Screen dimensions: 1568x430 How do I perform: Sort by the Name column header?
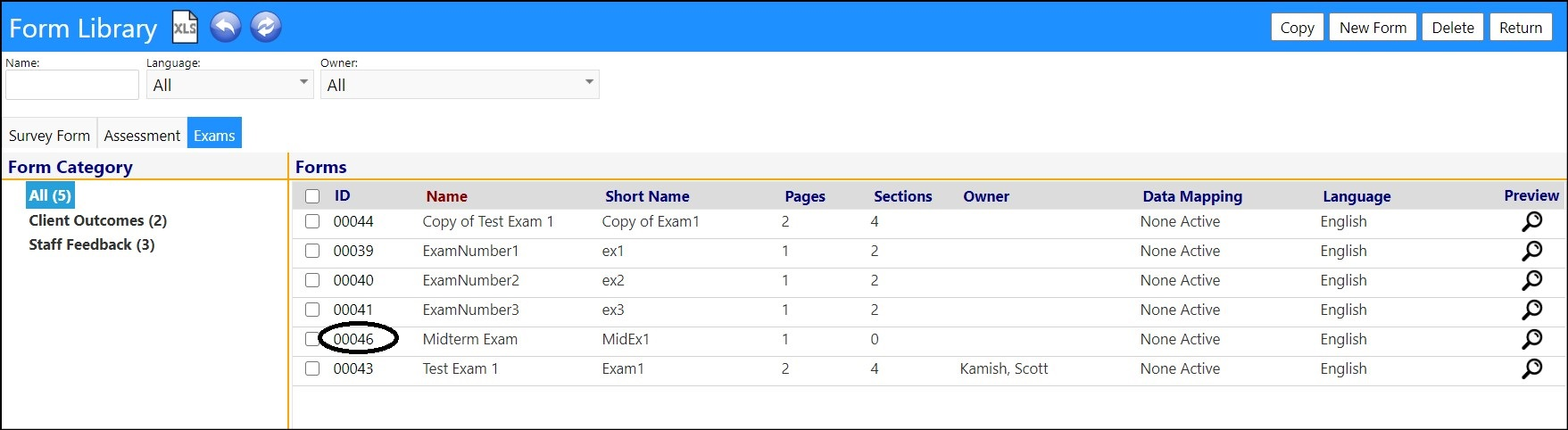pyautogui.click(x=446, y=196)
